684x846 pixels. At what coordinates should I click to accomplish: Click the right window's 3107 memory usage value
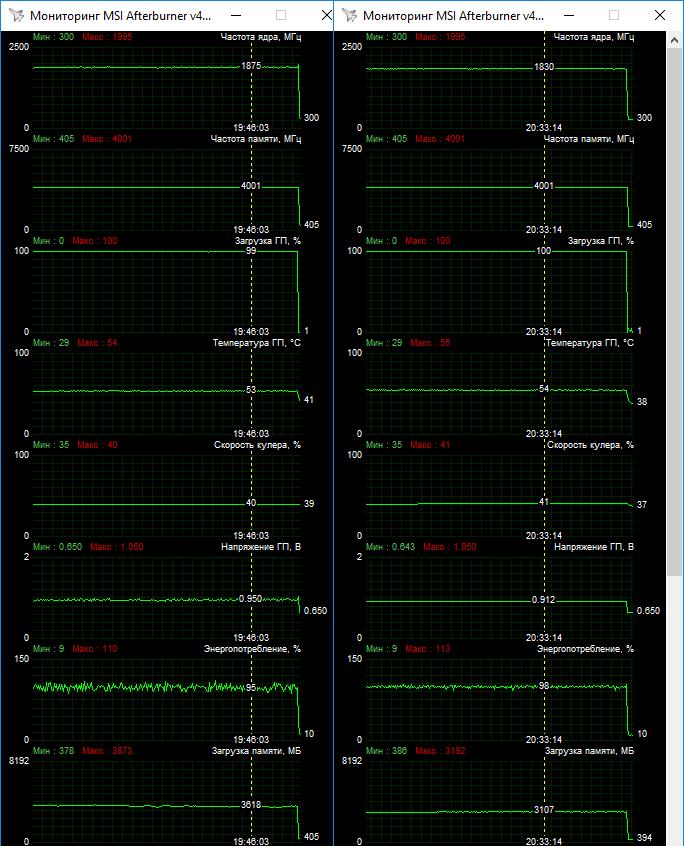544,810
